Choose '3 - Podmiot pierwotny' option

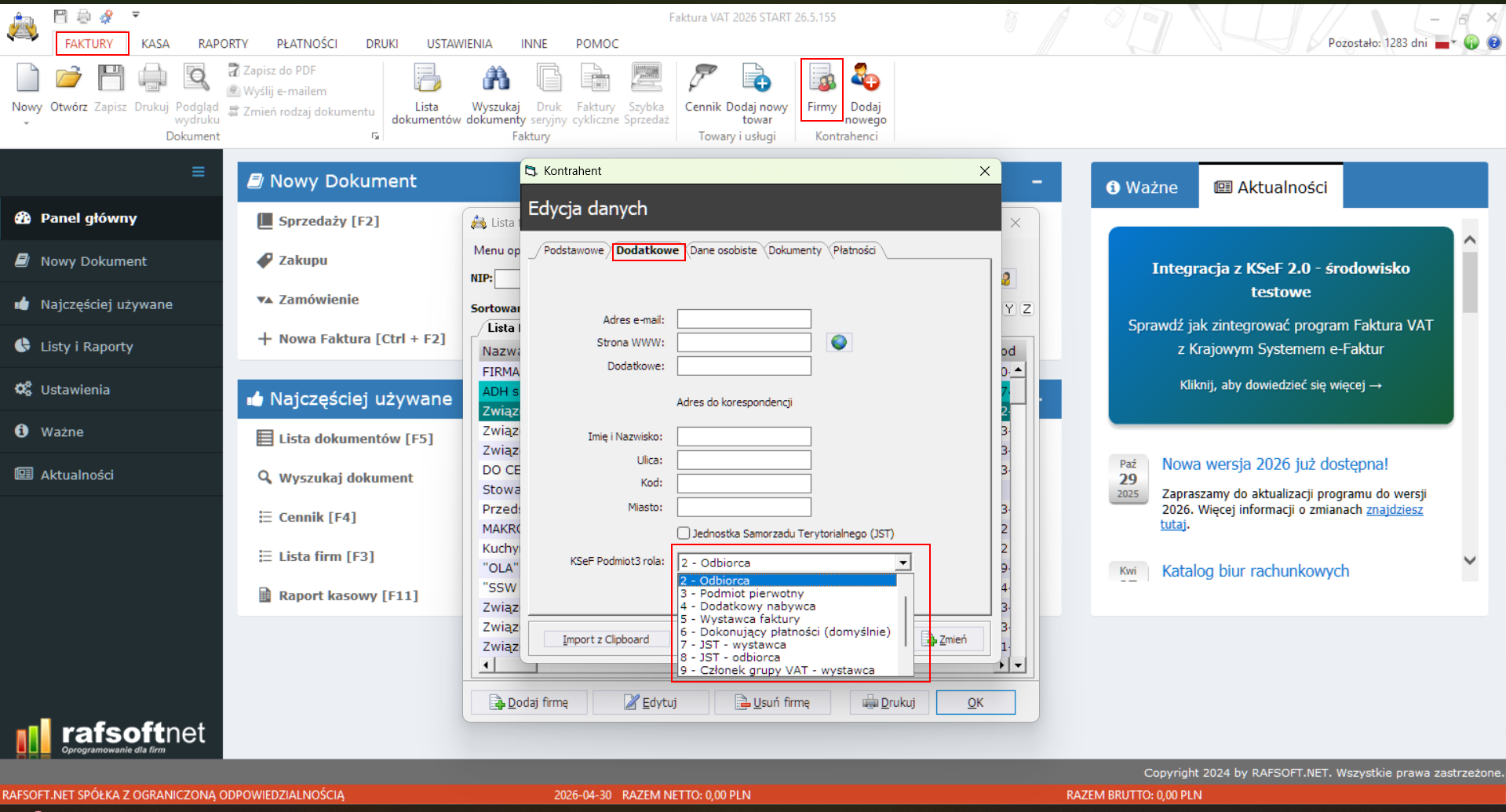pos(751,594)
